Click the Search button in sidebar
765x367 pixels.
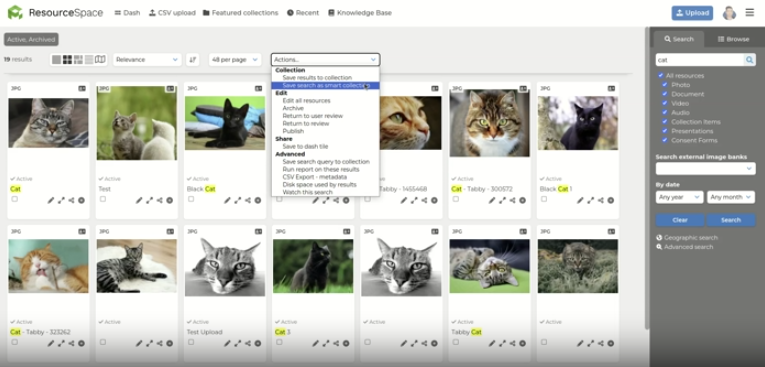click(x=731, y=220)
